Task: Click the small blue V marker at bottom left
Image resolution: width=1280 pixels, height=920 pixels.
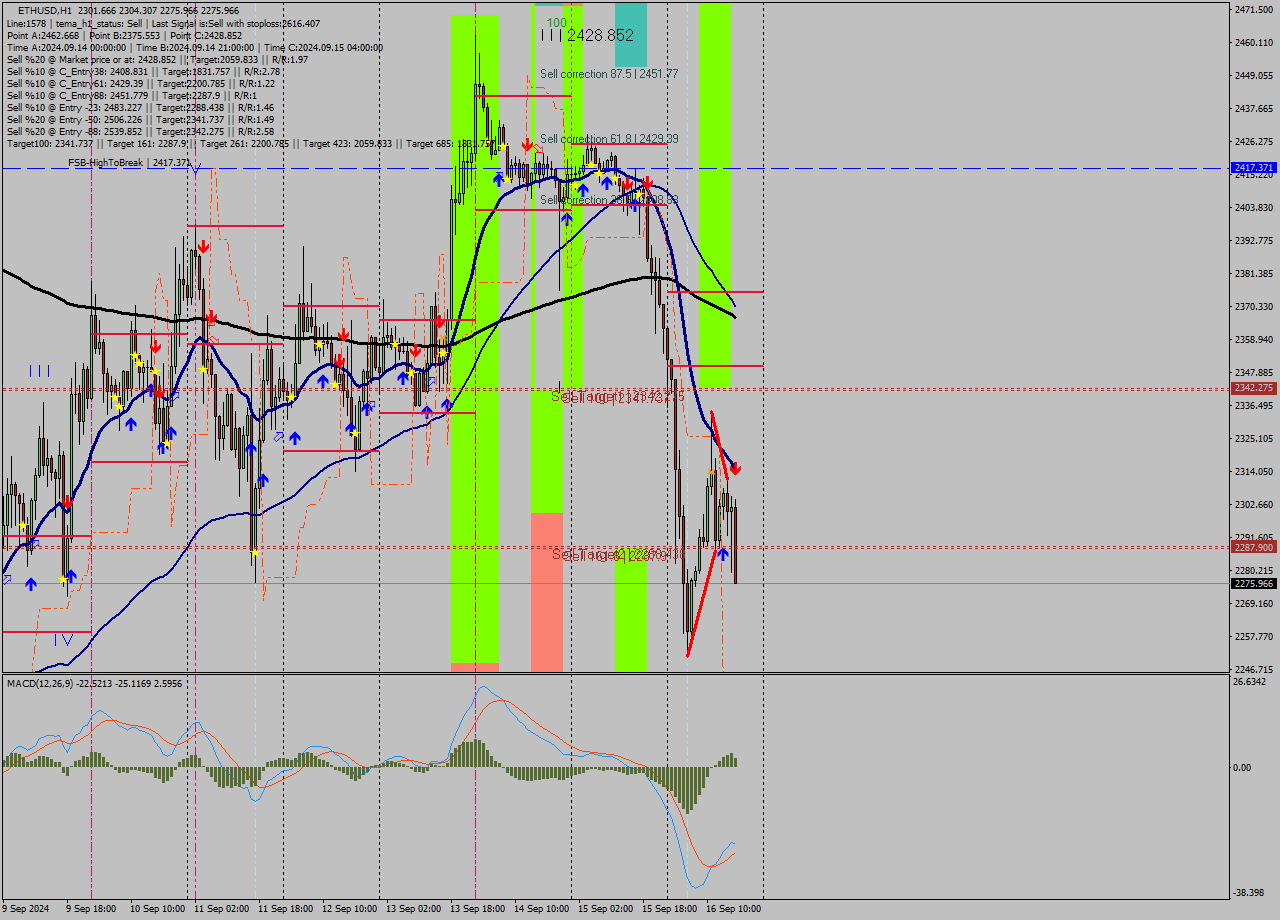Action: pos(63,639)
